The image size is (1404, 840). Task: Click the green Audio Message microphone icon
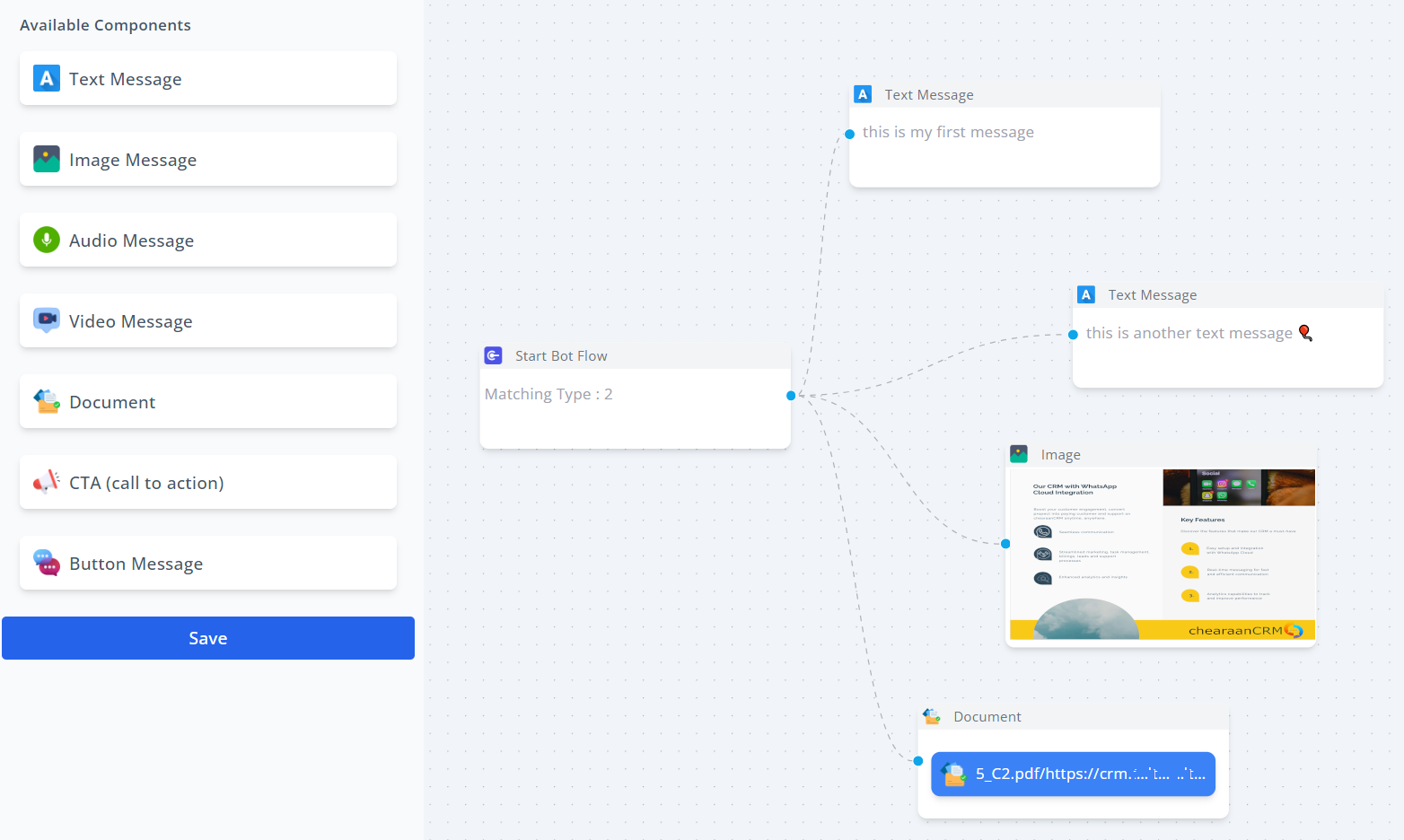coord(47,241)
